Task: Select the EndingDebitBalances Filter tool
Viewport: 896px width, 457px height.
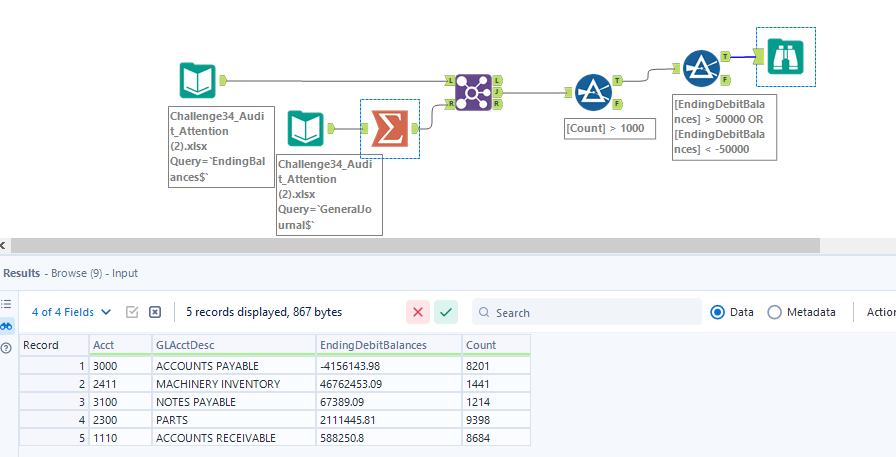Action: [x=702, y=68]
